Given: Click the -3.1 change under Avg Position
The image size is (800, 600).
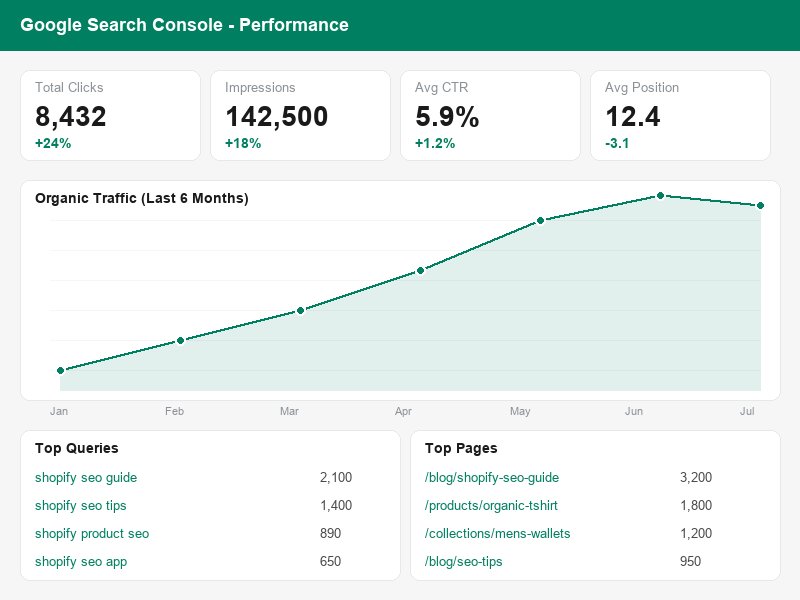Looking at the screenshot, I should click(x=617, y=143).
